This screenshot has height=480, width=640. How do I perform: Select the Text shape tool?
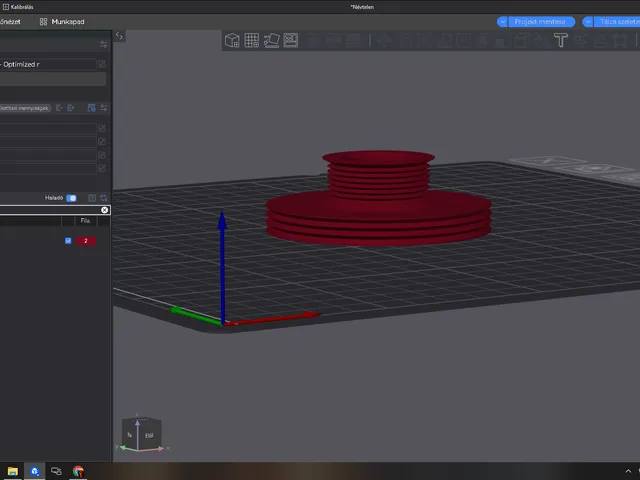pyautogui.click(x=561, y=40)
